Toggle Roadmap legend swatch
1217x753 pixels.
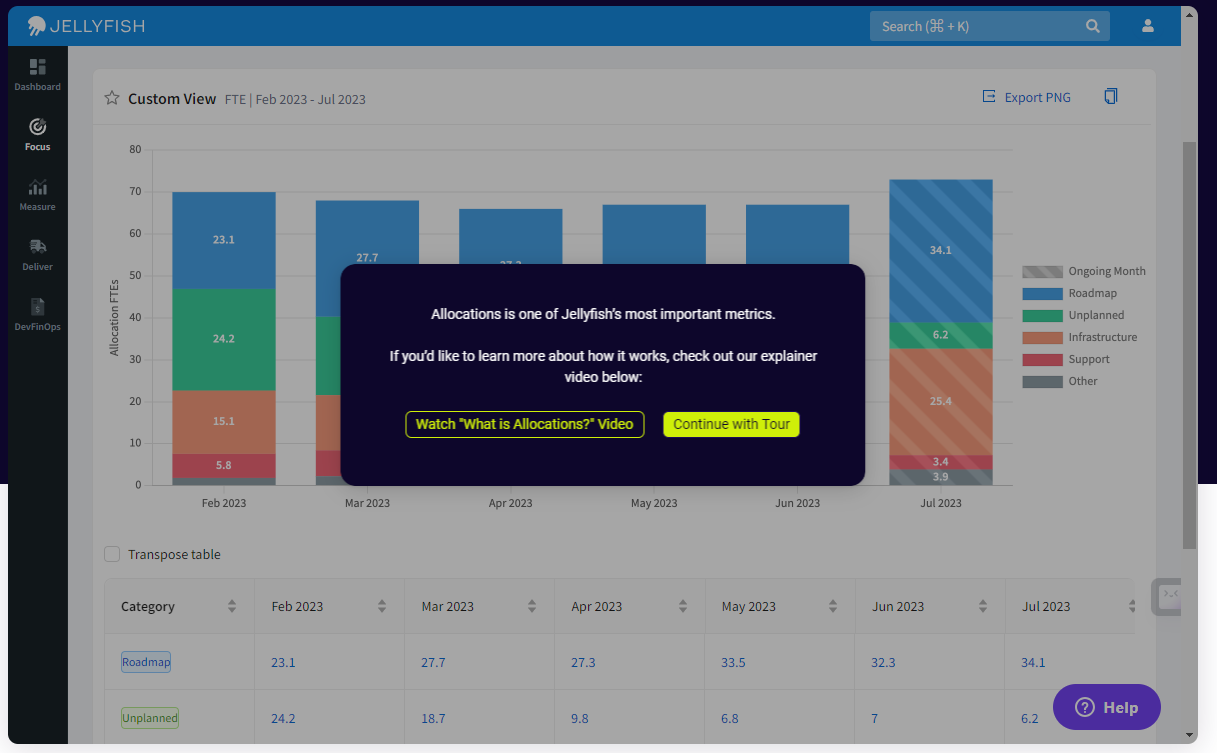[1042, 293]
